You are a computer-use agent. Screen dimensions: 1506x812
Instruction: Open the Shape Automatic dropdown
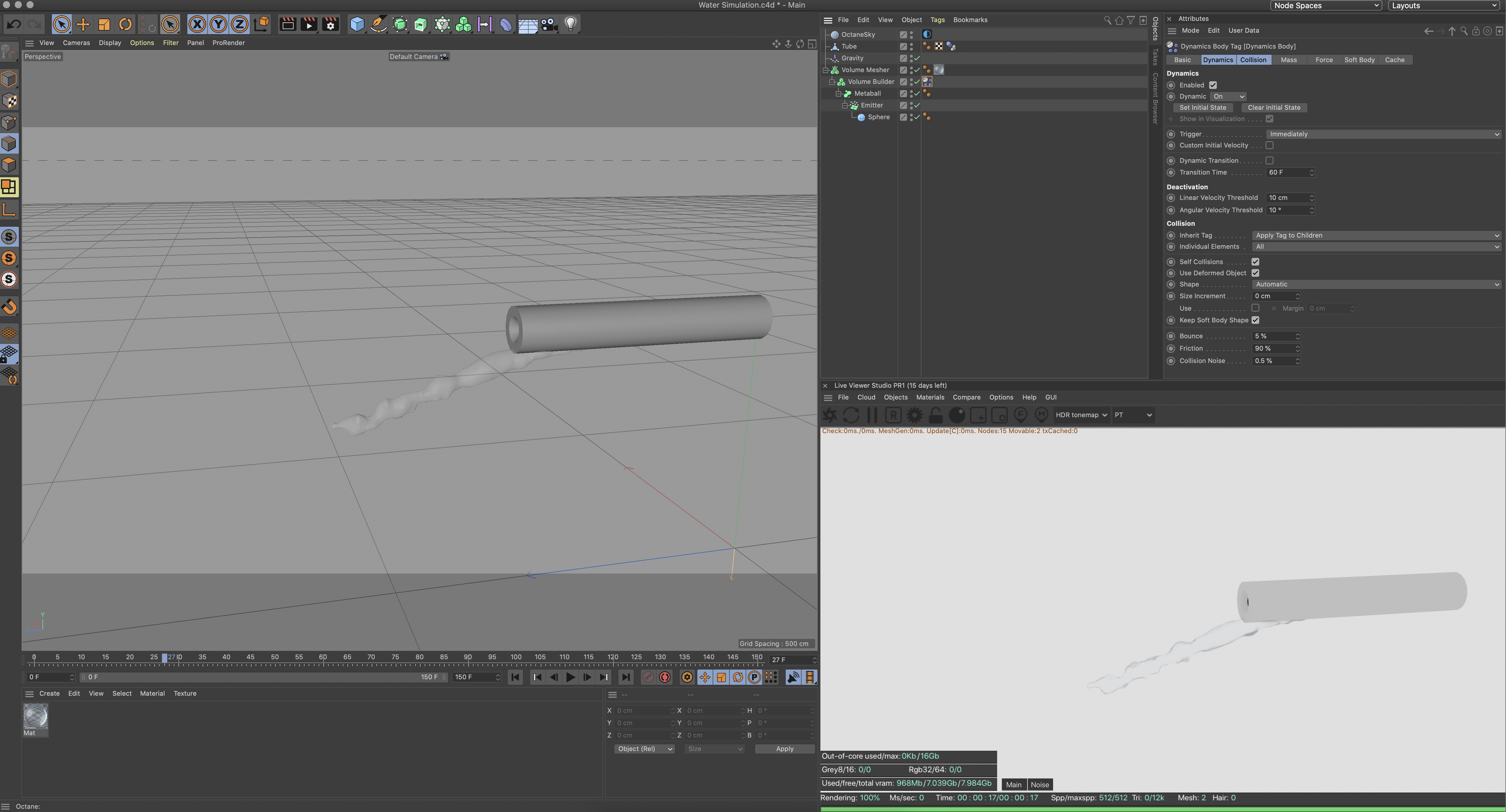click(1376, 284)
